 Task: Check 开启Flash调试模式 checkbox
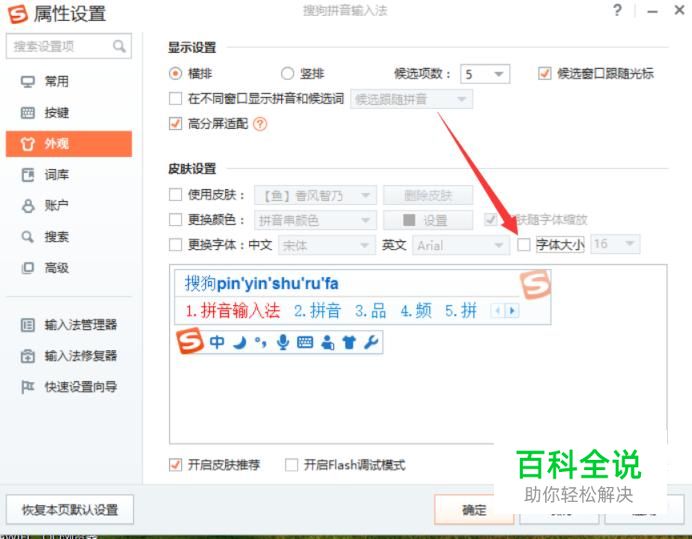tap(291, 464)
